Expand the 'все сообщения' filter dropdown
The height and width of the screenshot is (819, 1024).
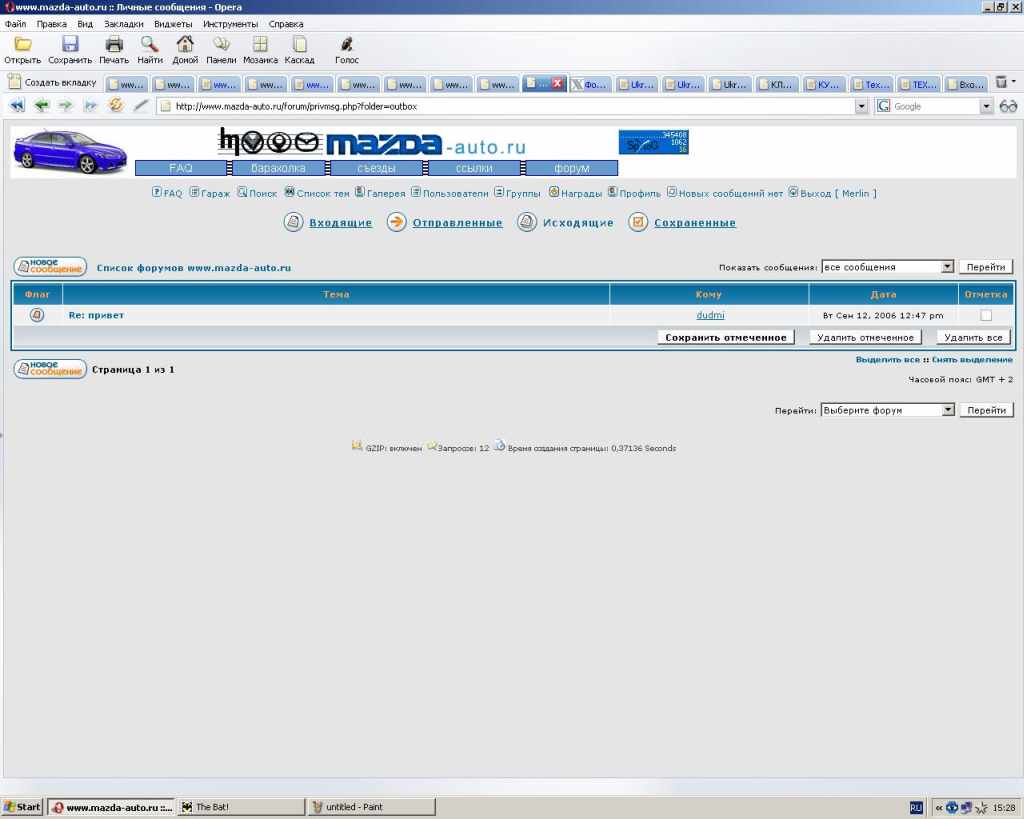[947, 267]
